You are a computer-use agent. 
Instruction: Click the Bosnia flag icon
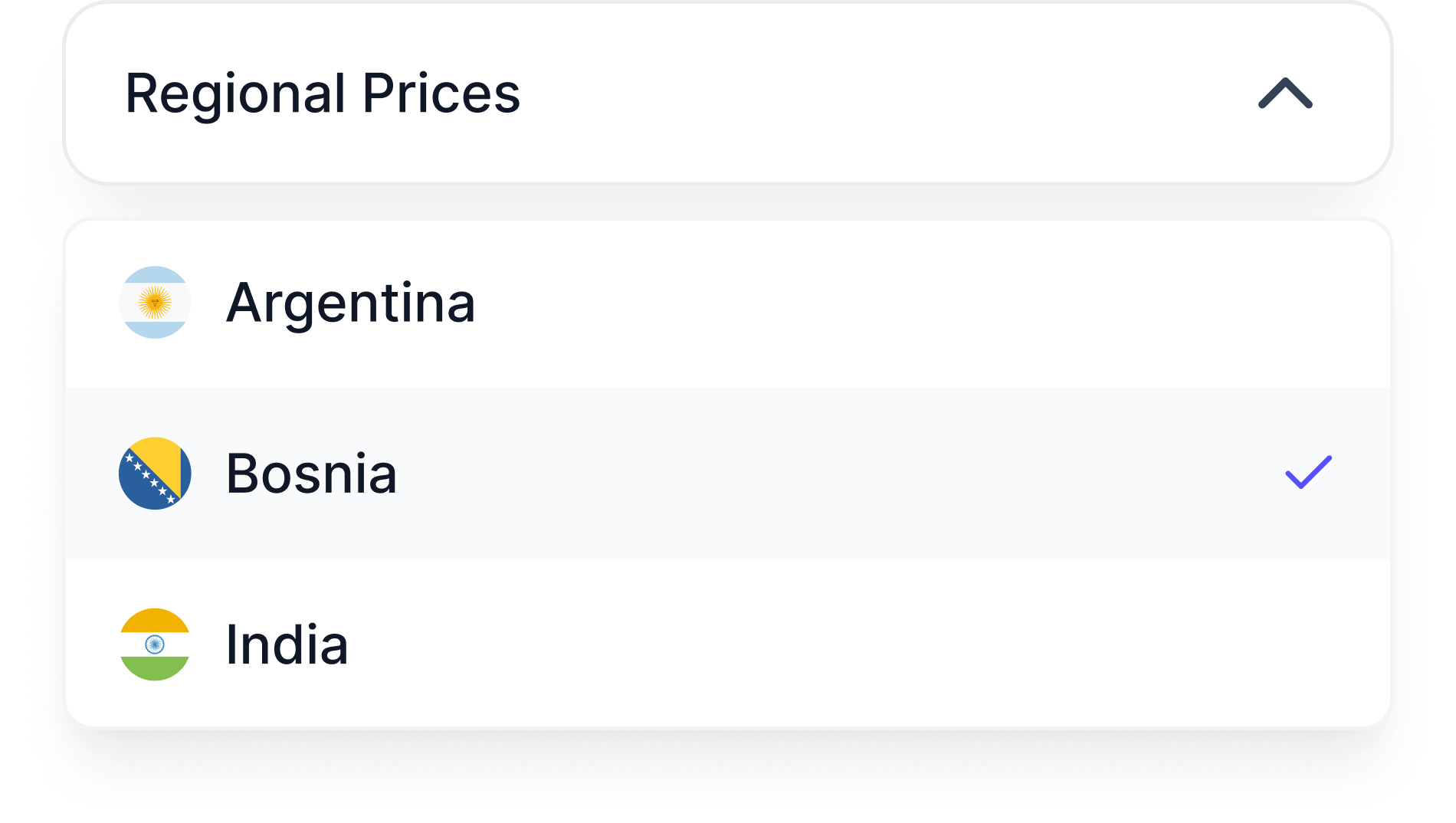click(155, 474)
